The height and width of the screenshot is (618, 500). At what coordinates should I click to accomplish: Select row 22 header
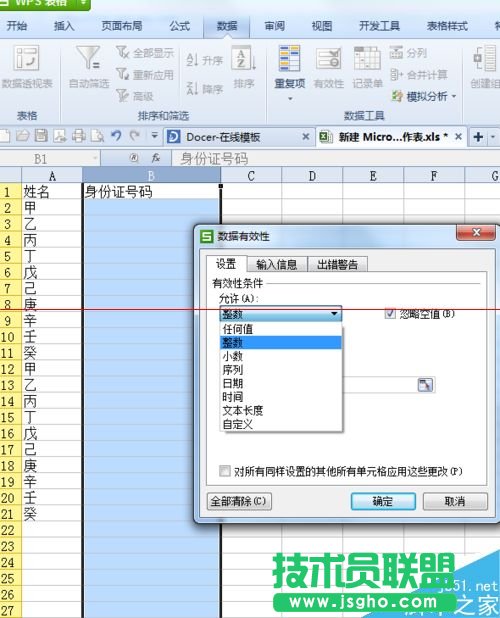pyautogui.click(x=11, y=530)
